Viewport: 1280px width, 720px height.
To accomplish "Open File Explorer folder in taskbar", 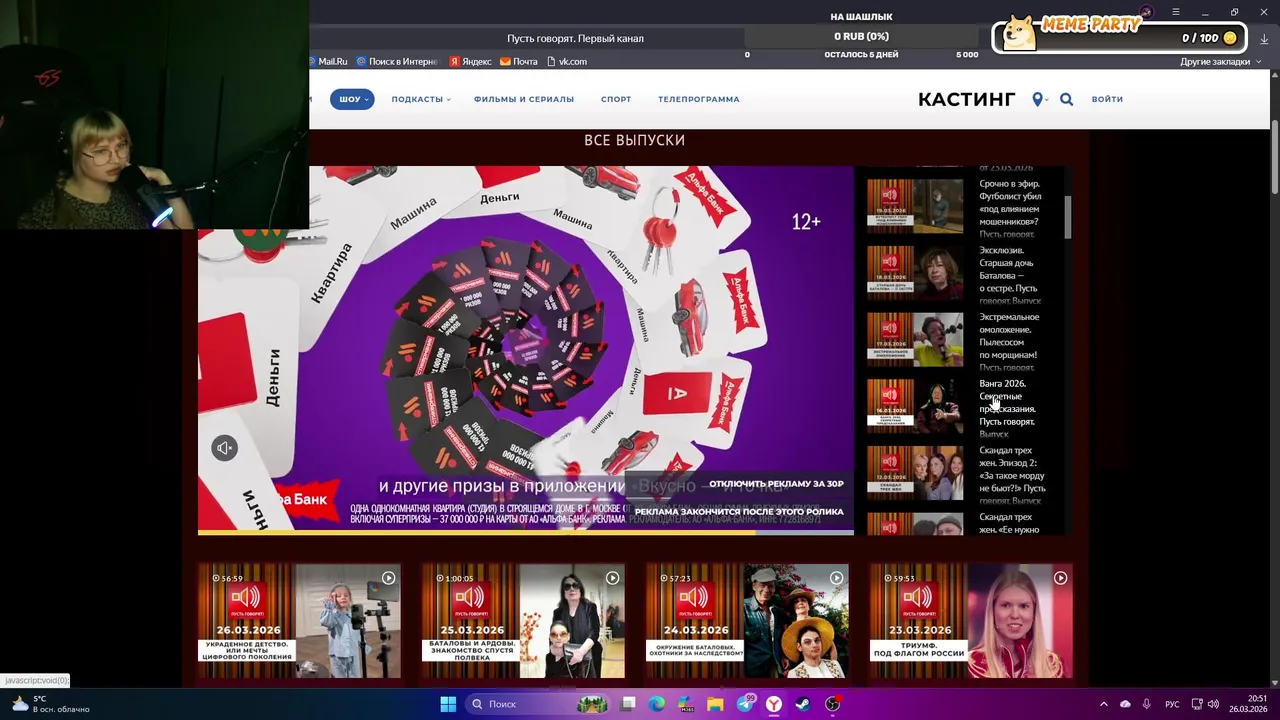I will pyautogui.click(x=715, y=704).
